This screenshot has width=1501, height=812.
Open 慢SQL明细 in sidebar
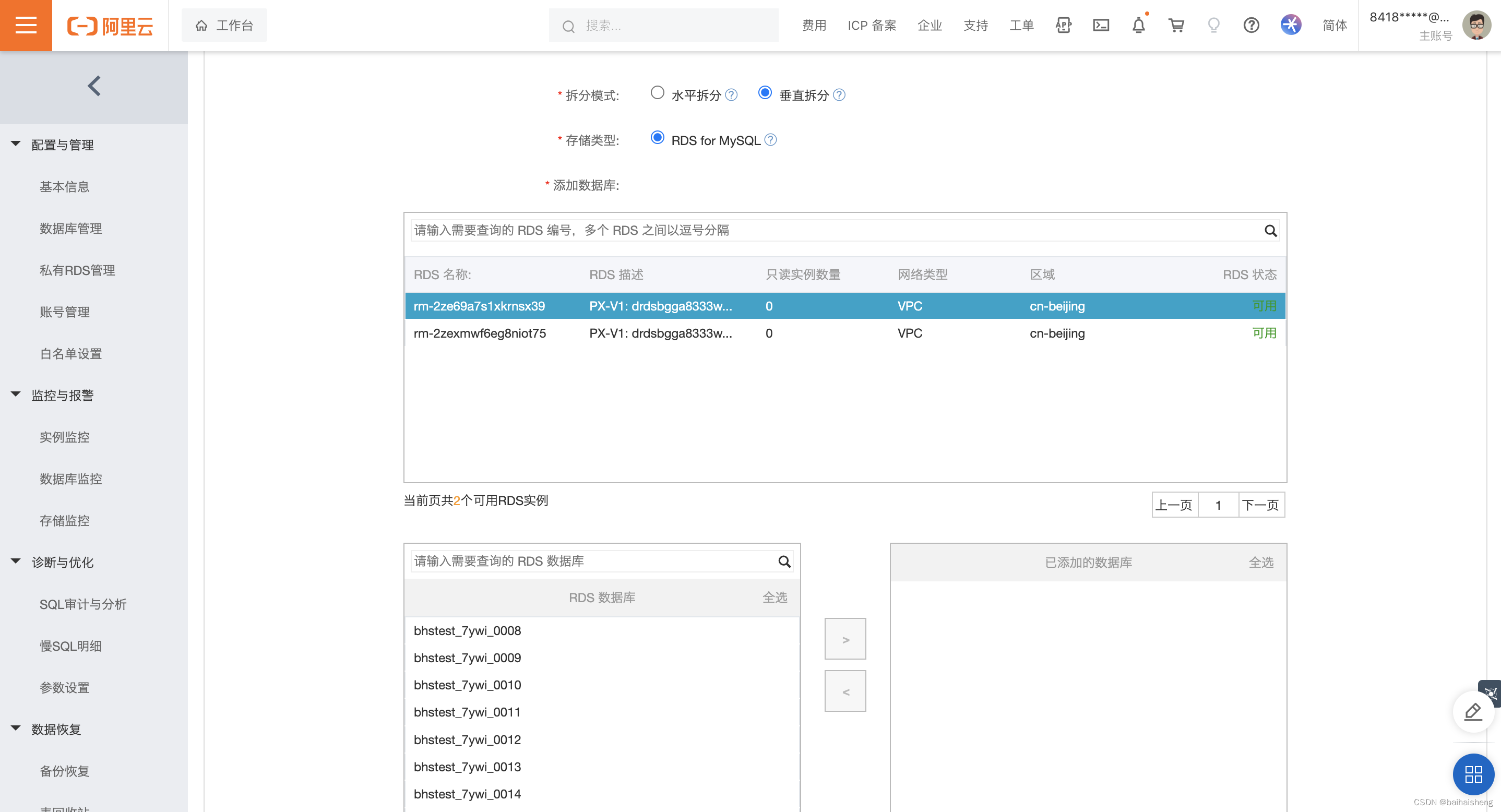click(70, 646)
